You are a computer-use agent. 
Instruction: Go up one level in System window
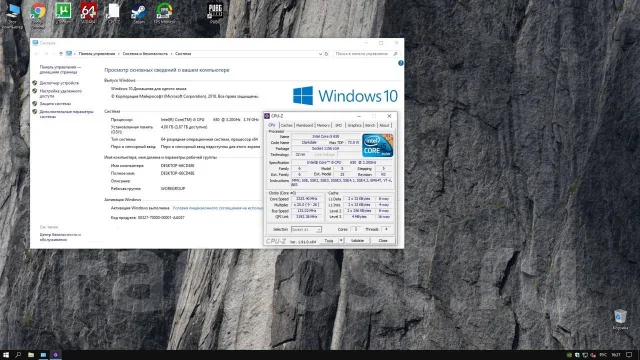[x=61, y=53]
